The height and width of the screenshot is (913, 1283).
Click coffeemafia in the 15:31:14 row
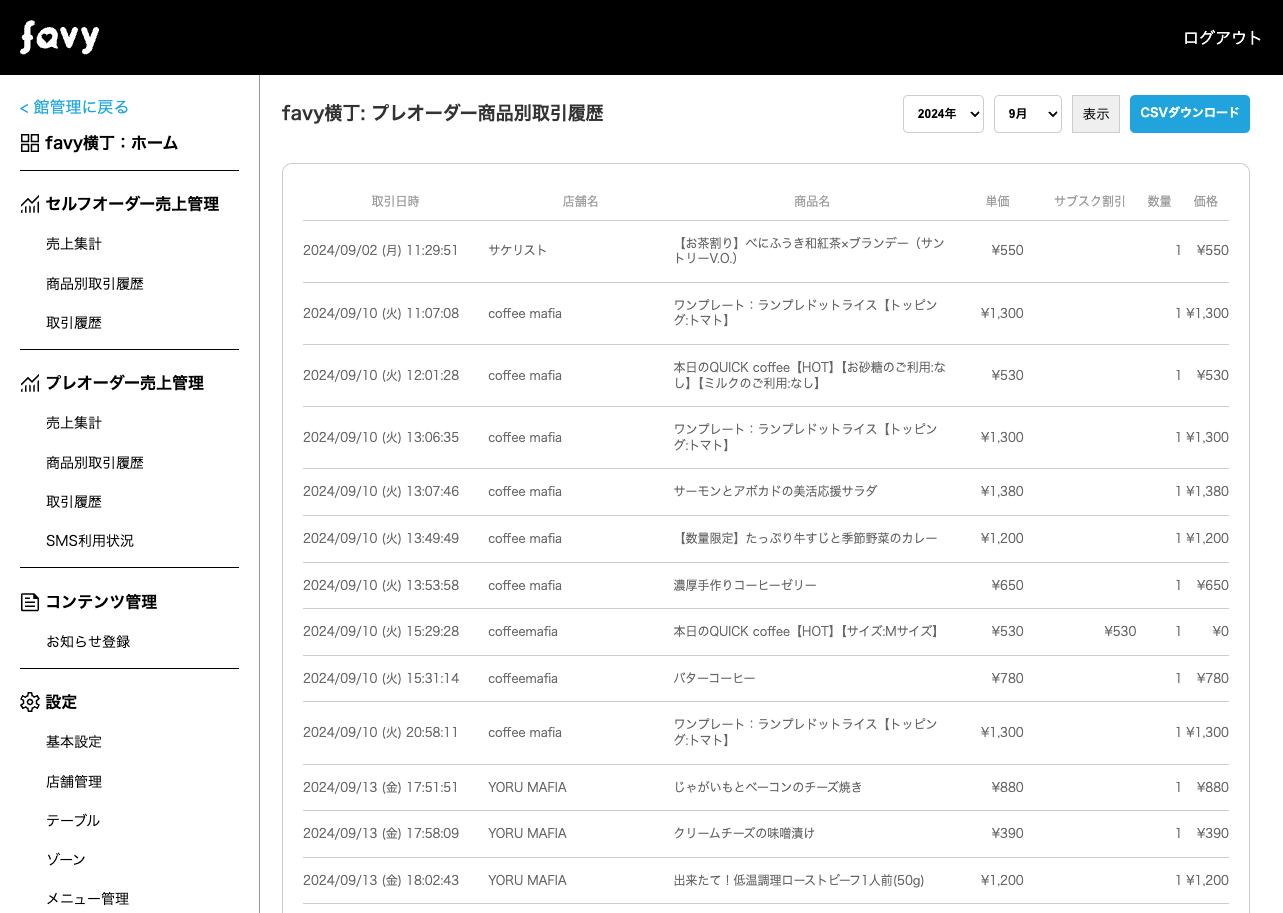click(x=523, y=678)
